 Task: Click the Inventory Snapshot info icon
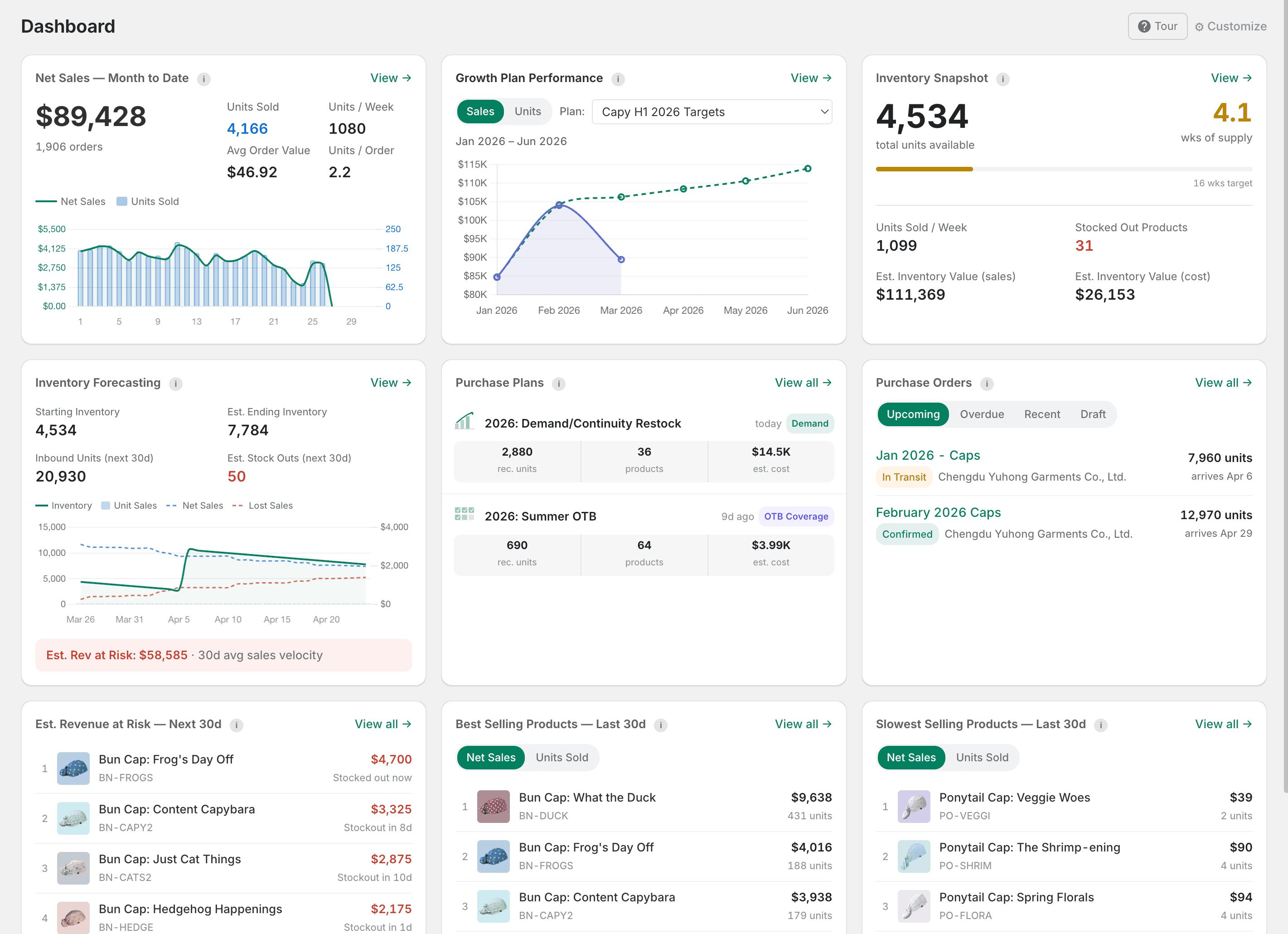coord(1003,79)
